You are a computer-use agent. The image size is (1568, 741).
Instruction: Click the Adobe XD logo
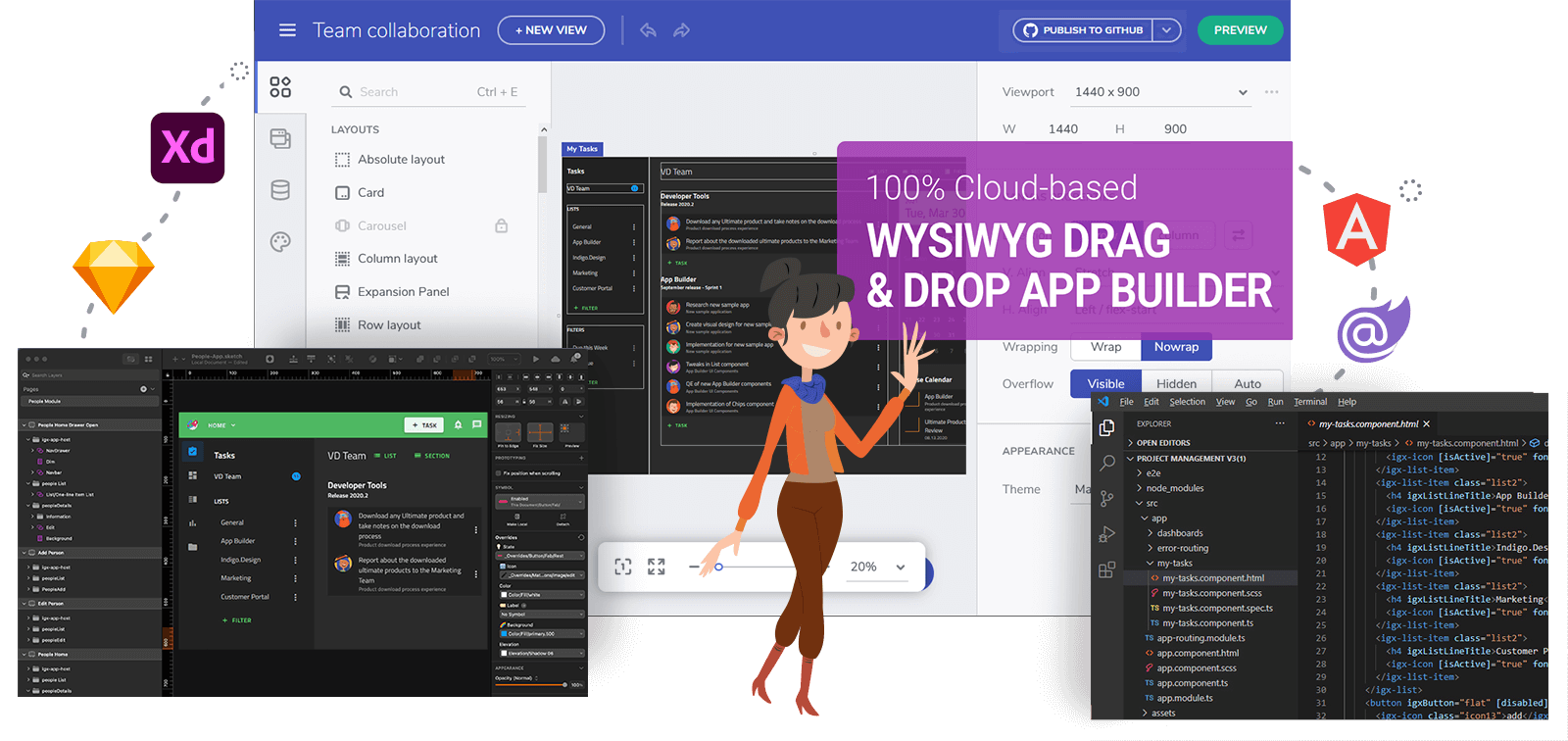187,148
